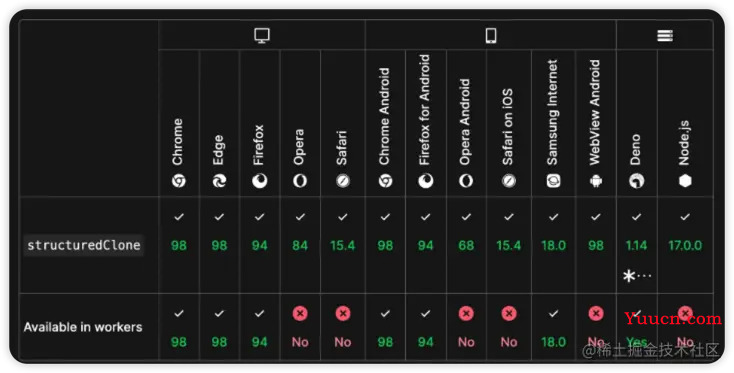Screen dimensions: 734x373
Task: Click Opera's red cross in workers row
Action: tap(300, 314)
